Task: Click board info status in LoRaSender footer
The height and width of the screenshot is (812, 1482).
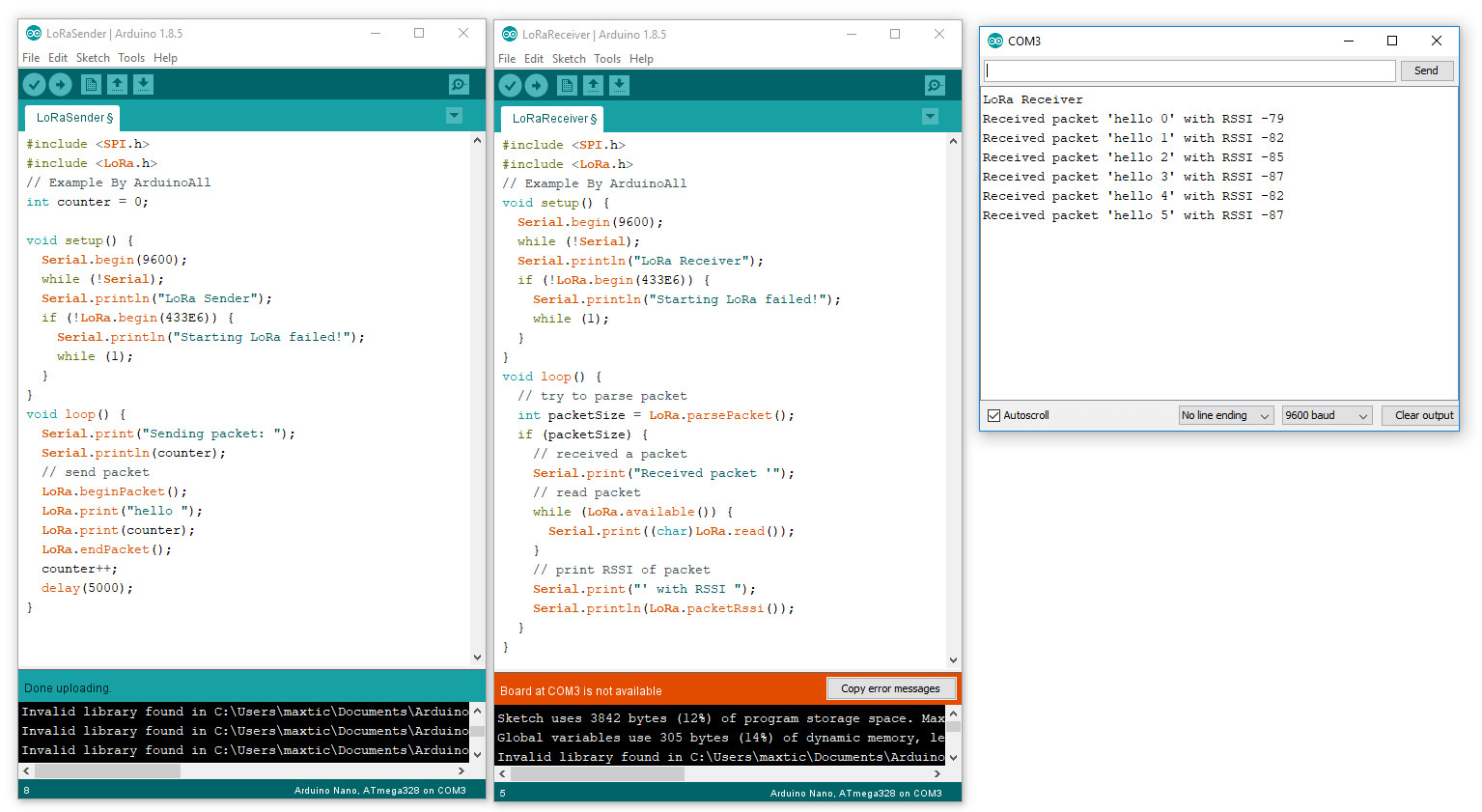Action: [379, 791]
